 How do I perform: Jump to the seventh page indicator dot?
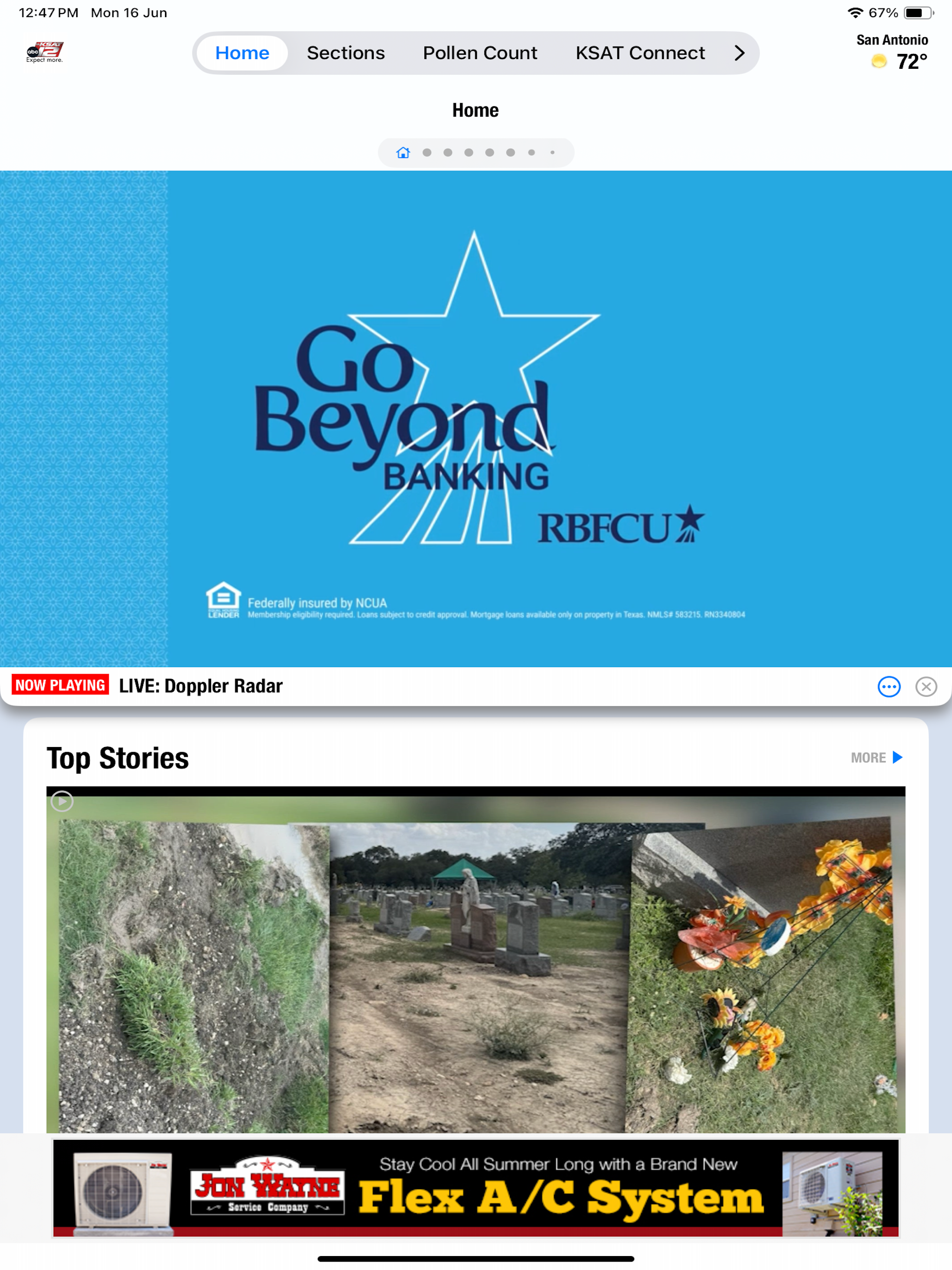[532, 153]
